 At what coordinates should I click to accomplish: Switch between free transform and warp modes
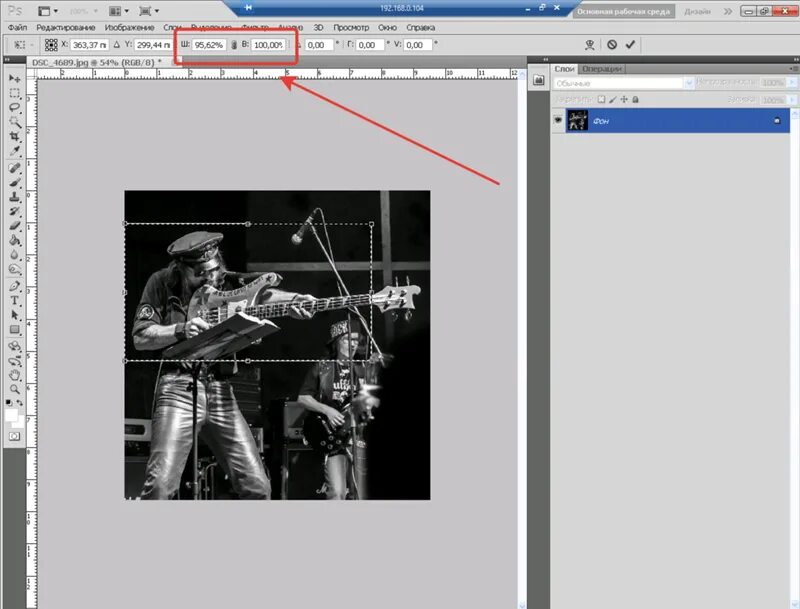(x=590, y=45)
